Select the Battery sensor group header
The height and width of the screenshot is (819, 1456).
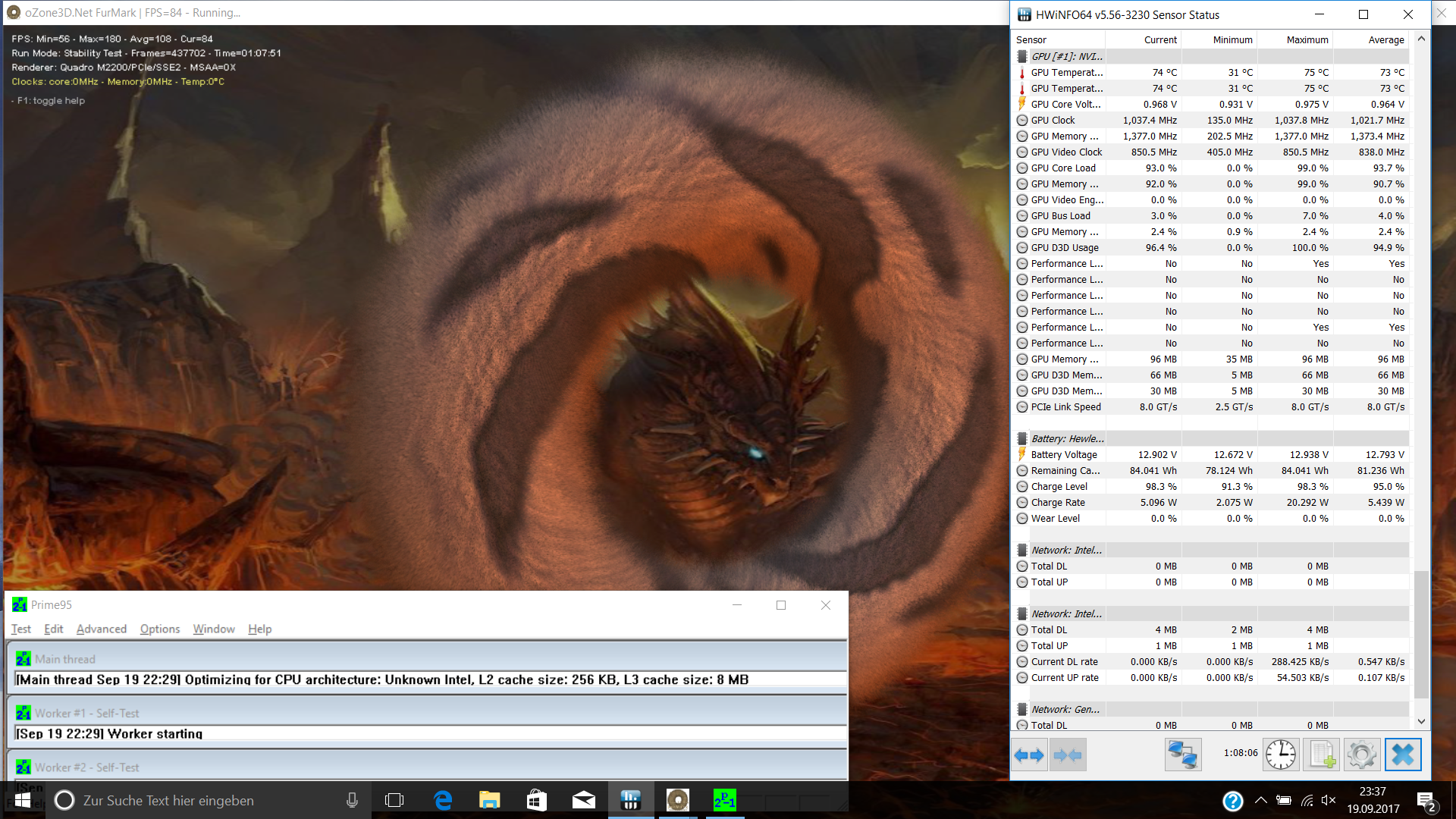(x=1067, y=438)
